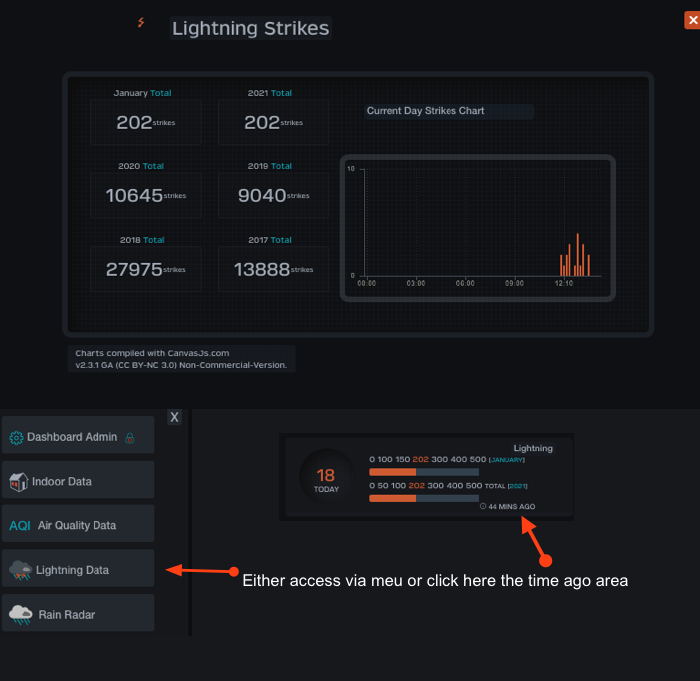700x681 pixels.
Task: Click the AQI icon for Air Quality
Action: coord(20,526)
